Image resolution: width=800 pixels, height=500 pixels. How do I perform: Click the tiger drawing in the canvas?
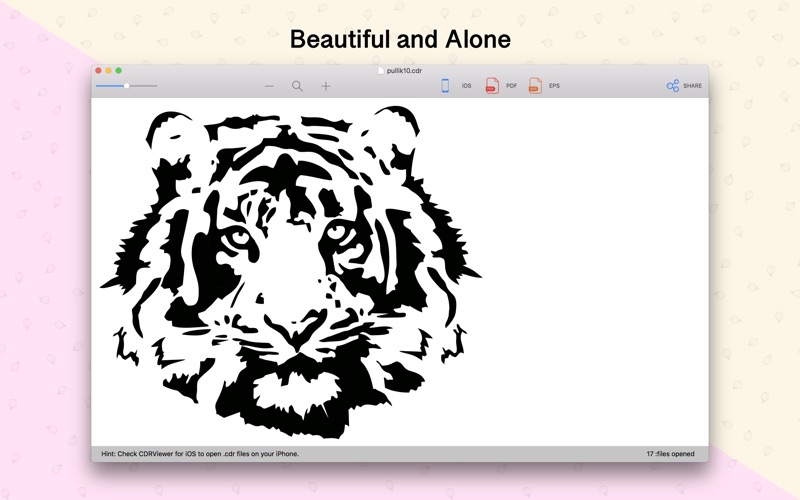click(x=291, y=271)
